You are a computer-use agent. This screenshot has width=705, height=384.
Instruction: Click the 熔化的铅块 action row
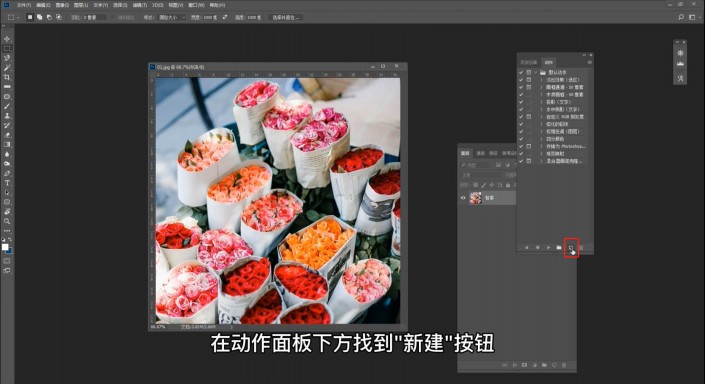click(x=557, y=124)
